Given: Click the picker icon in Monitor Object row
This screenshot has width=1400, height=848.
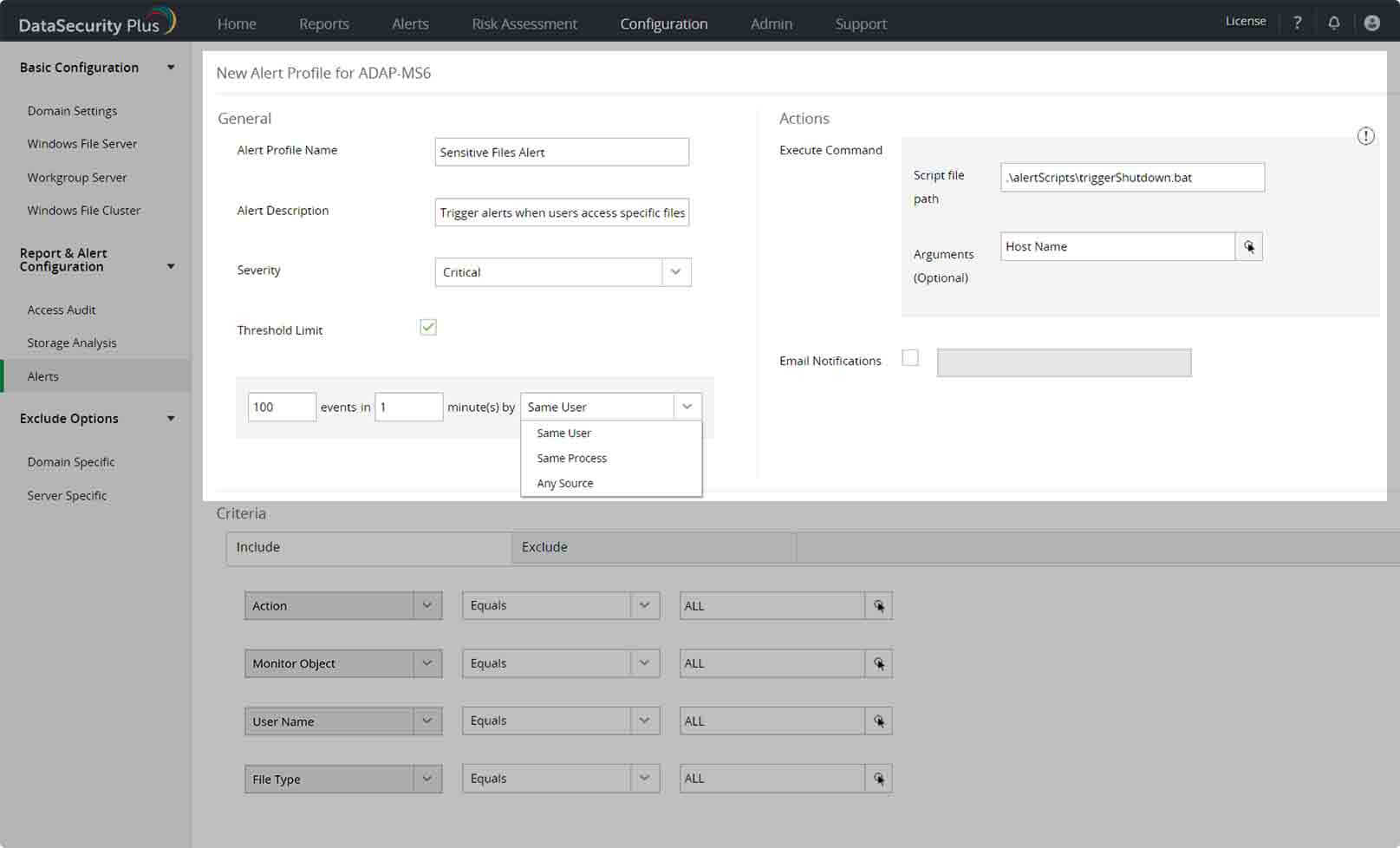Looking at the screenshot, I should [878, 664].
